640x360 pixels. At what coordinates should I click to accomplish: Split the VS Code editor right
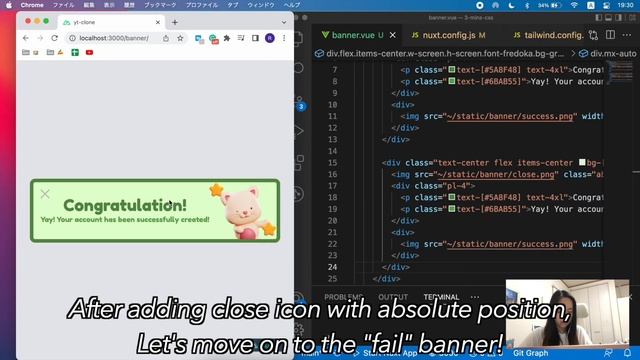610,35
